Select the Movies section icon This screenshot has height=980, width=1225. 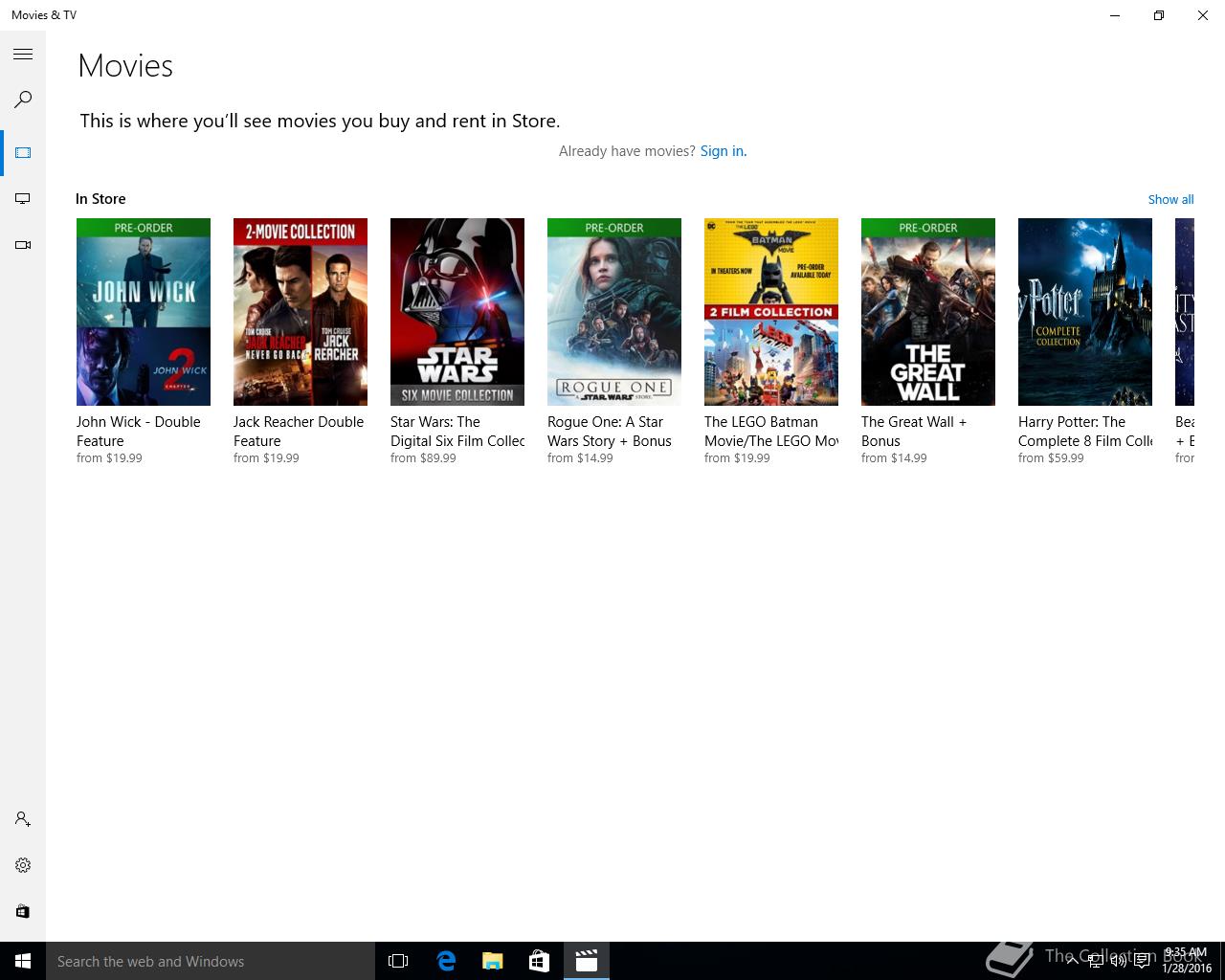(23, 153)
